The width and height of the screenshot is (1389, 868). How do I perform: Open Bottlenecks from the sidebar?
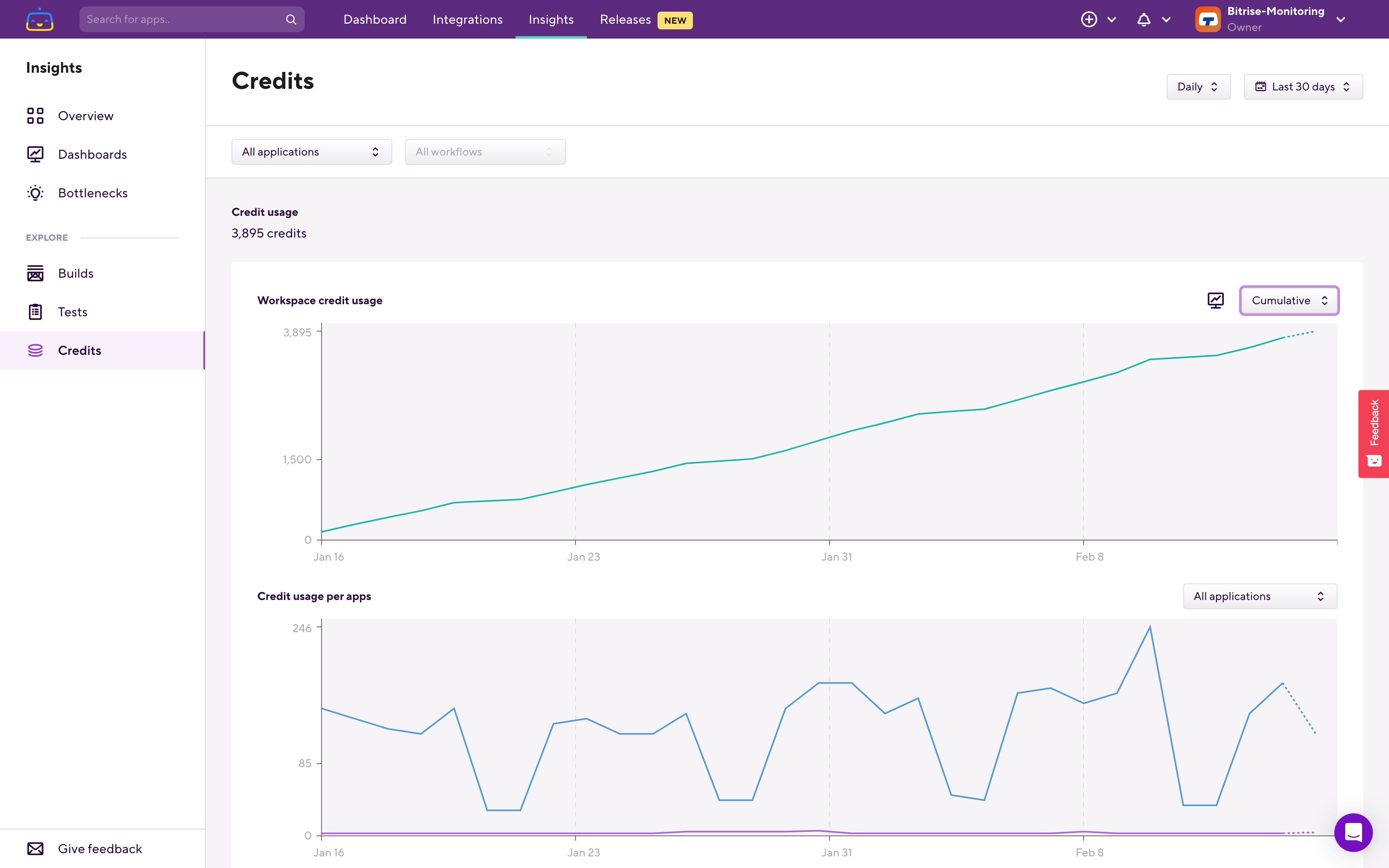click(x=92, y=193)
